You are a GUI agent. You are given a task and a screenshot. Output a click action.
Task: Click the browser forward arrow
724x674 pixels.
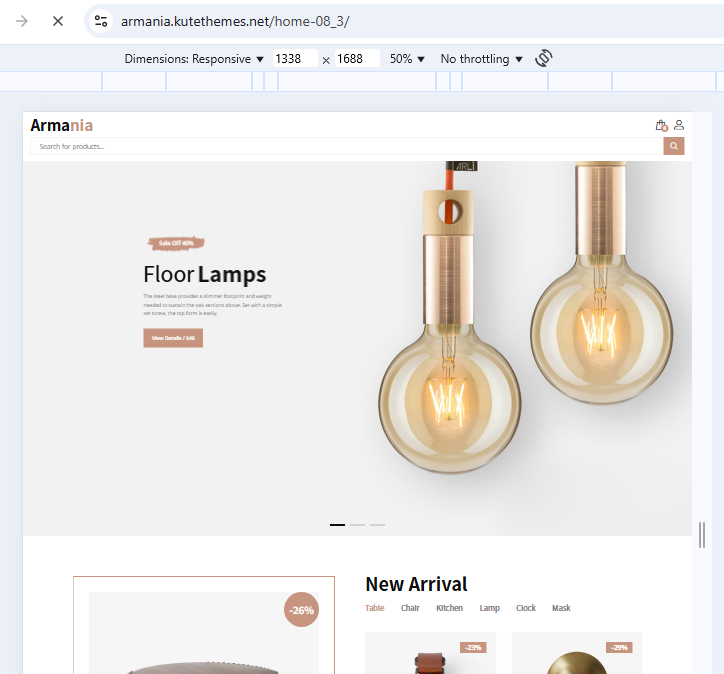22,21
